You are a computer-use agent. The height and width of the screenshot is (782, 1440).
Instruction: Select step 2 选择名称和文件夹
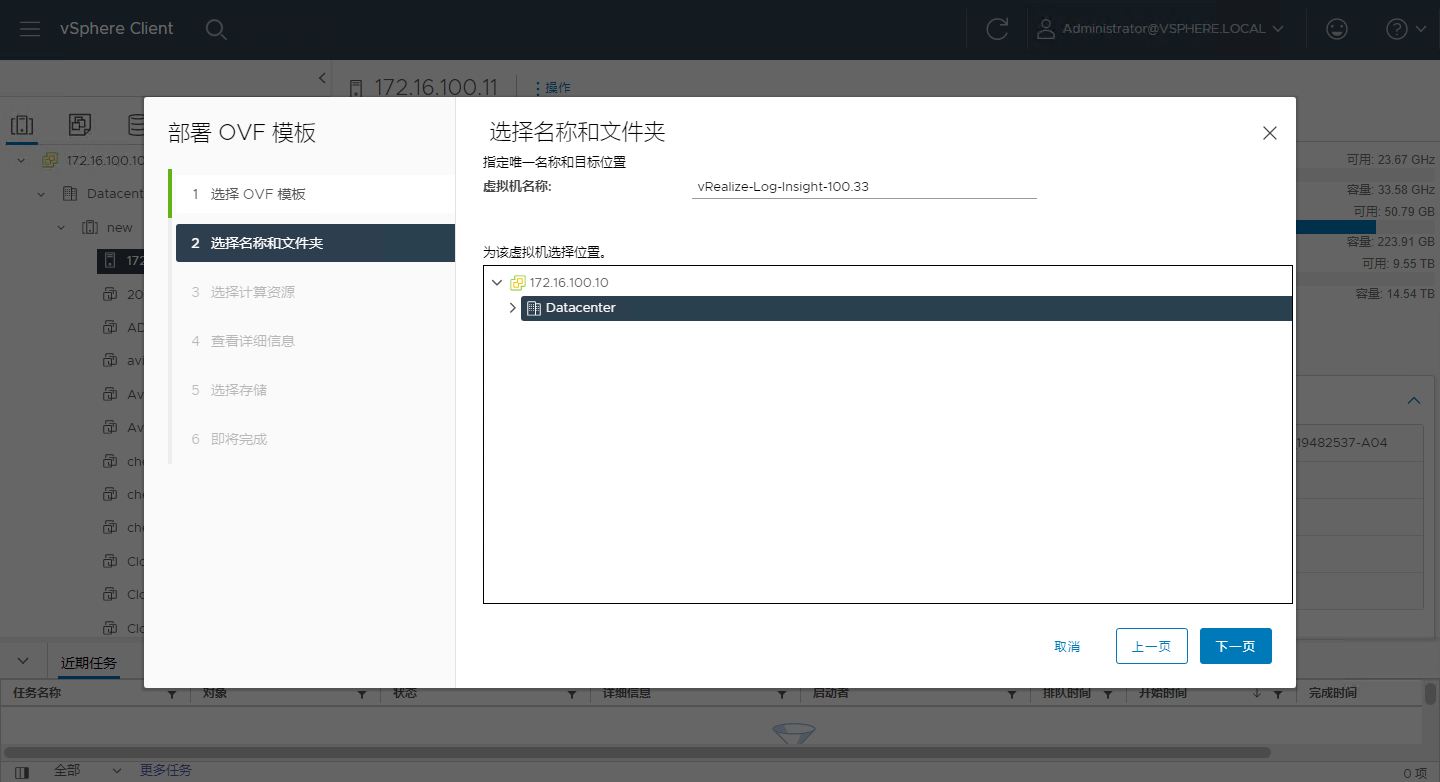(x=266, y=243)
